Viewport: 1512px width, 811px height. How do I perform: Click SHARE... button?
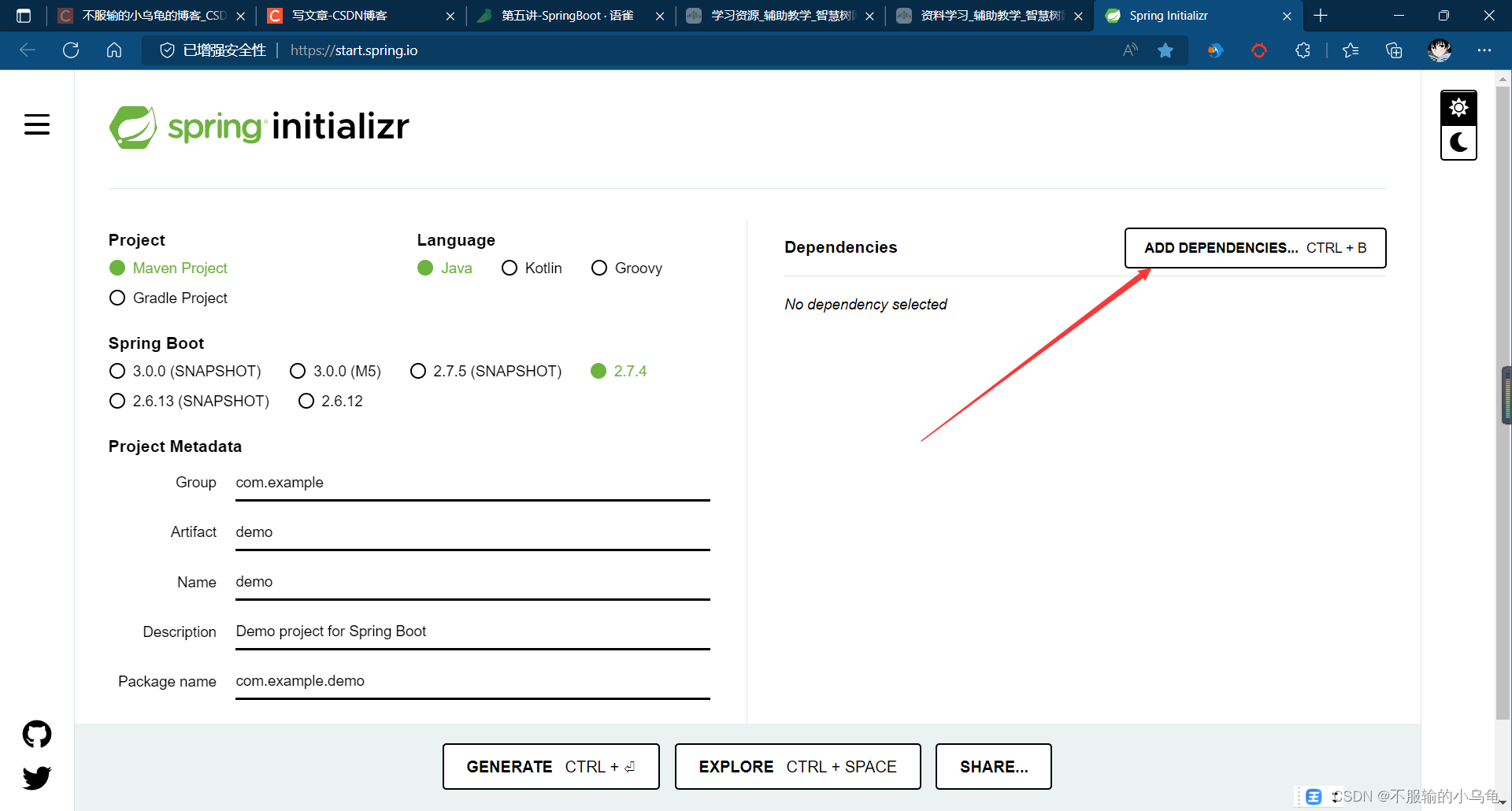994,767
